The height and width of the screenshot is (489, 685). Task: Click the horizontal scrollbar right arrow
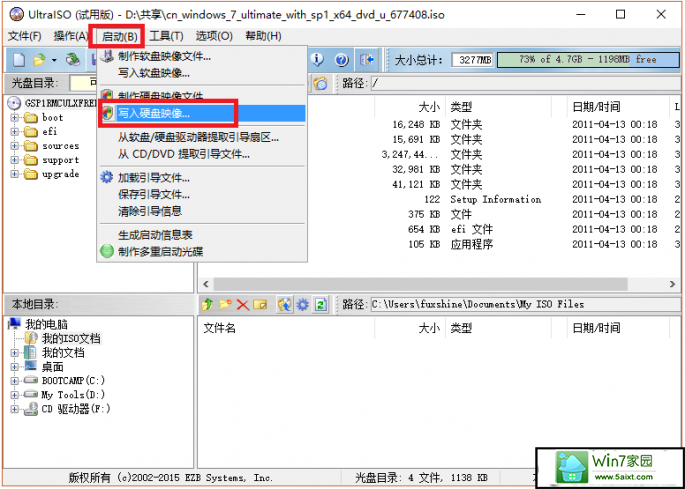click(672, 284)
